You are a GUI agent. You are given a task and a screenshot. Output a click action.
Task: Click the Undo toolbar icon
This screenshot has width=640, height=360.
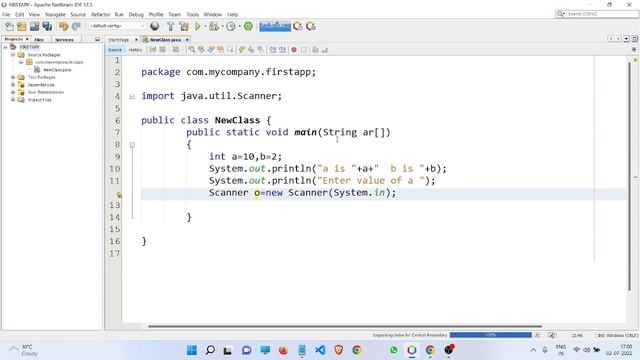pos(63,27)
